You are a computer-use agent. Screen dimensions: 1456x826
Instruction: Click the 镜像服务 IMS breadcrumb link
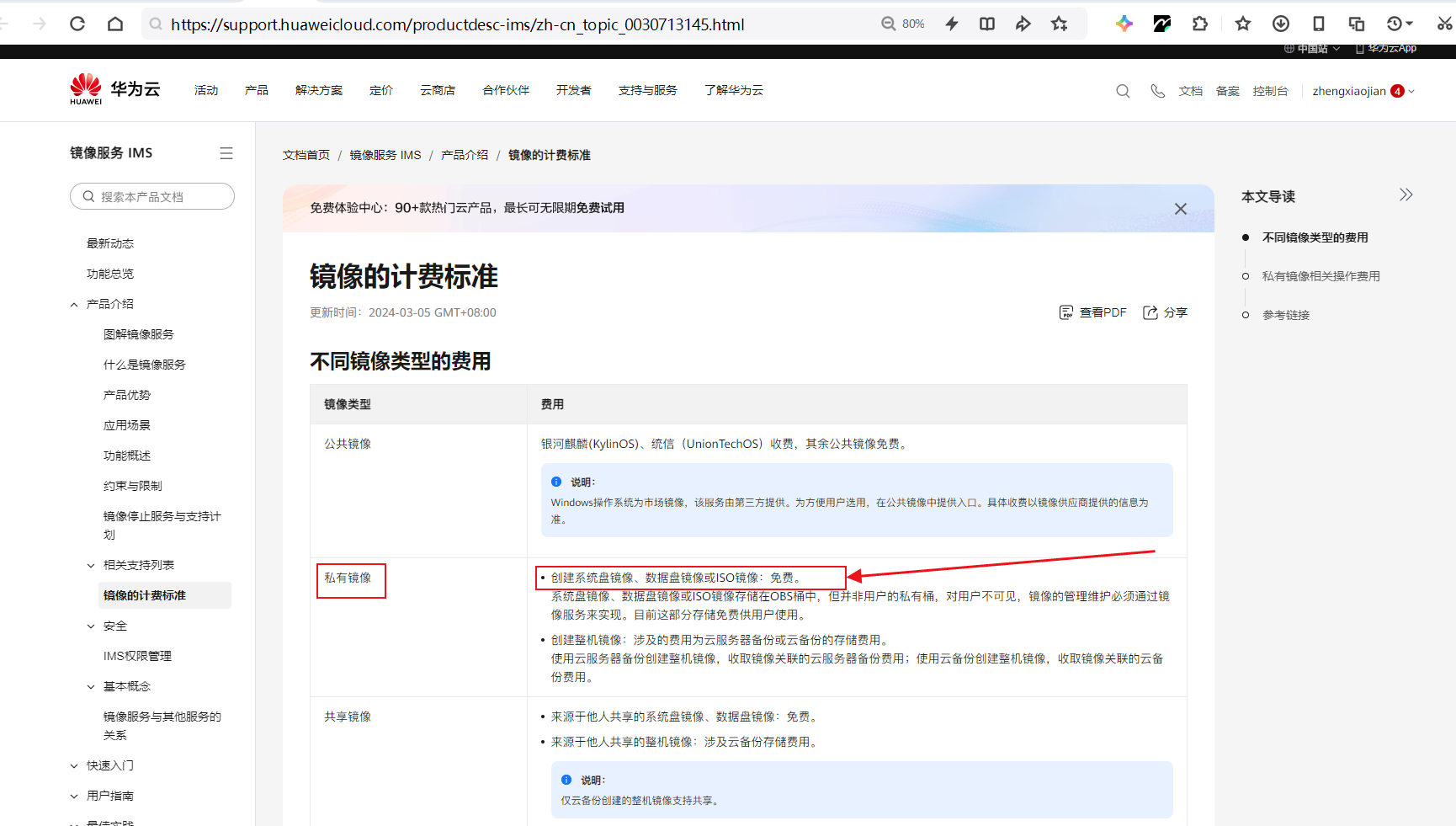pyautogui.click(x=385, y=155)
